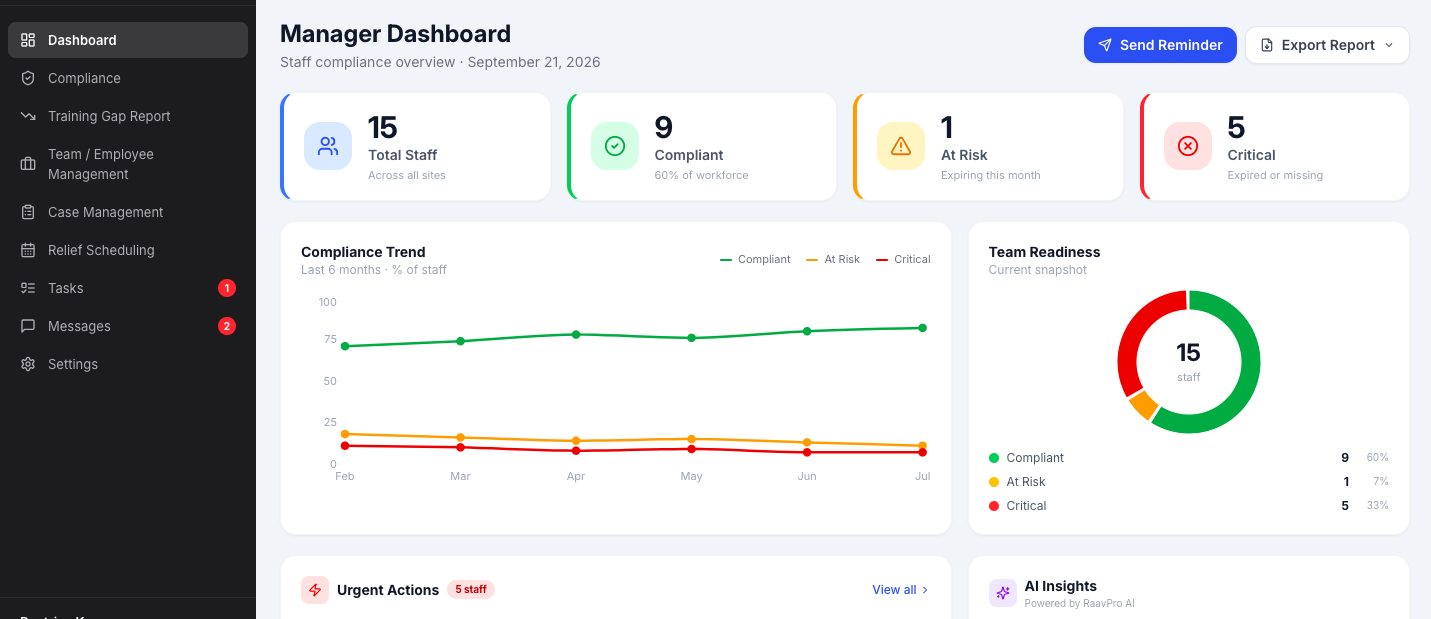Click the Training Gap Report trend icon

[x=28, y=116]
